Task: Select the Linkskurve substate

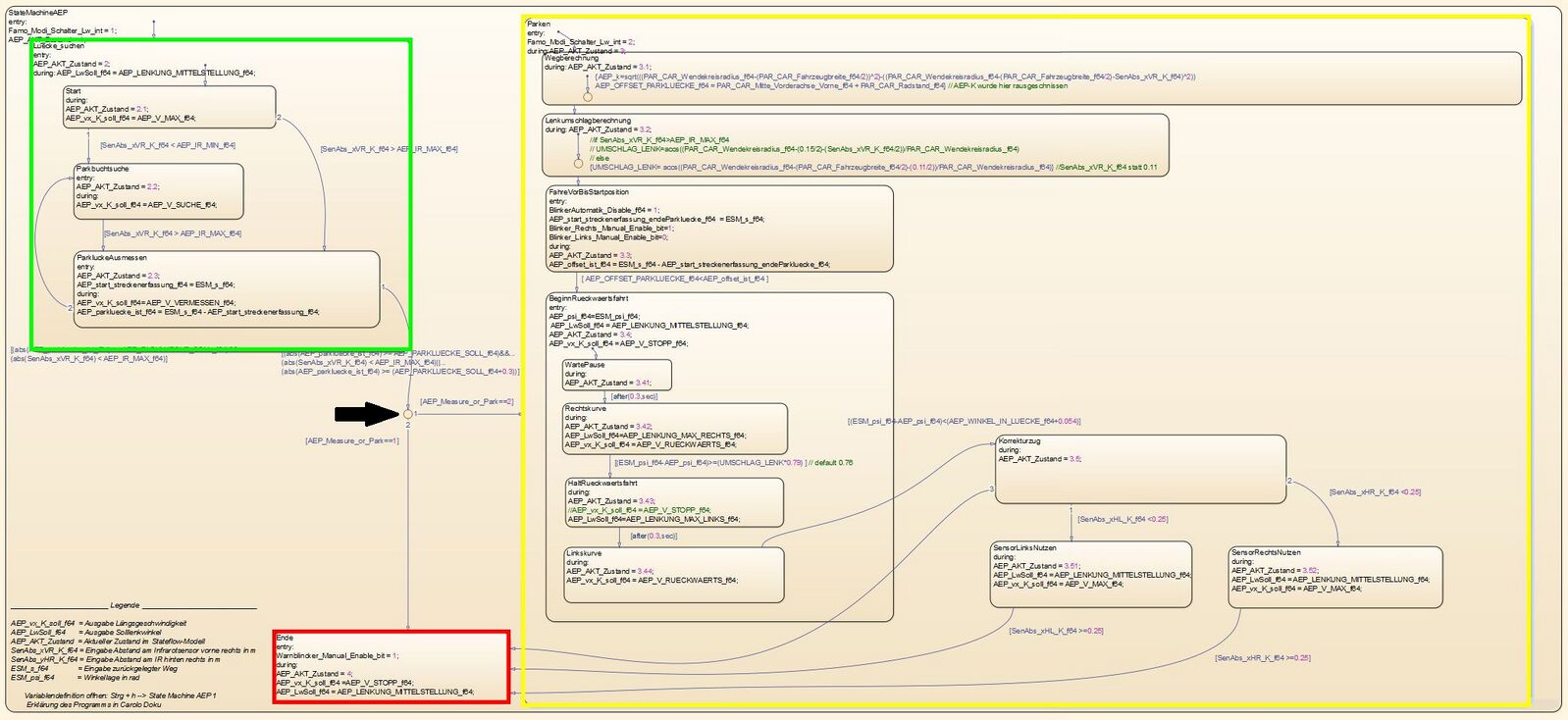Action: 674,574
